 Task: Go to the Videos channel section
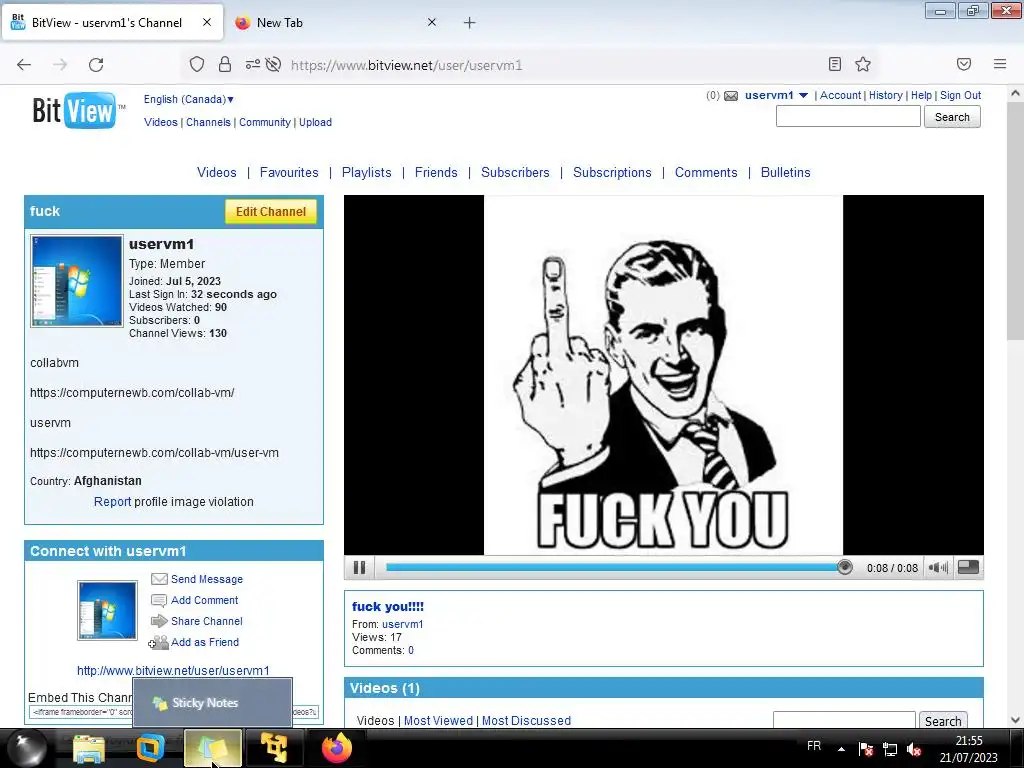(217, 172)
